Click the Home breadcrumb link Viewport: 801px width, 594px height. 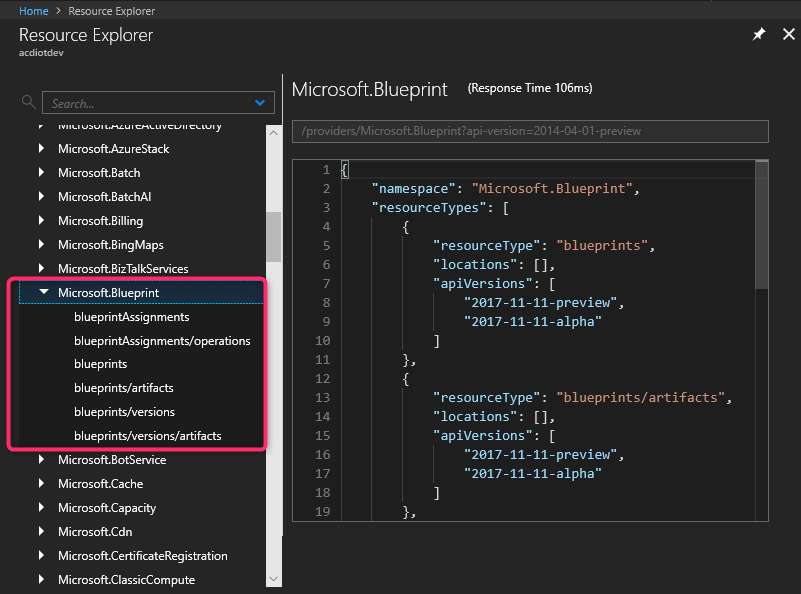pyautogui.click(x=33, y=11)
